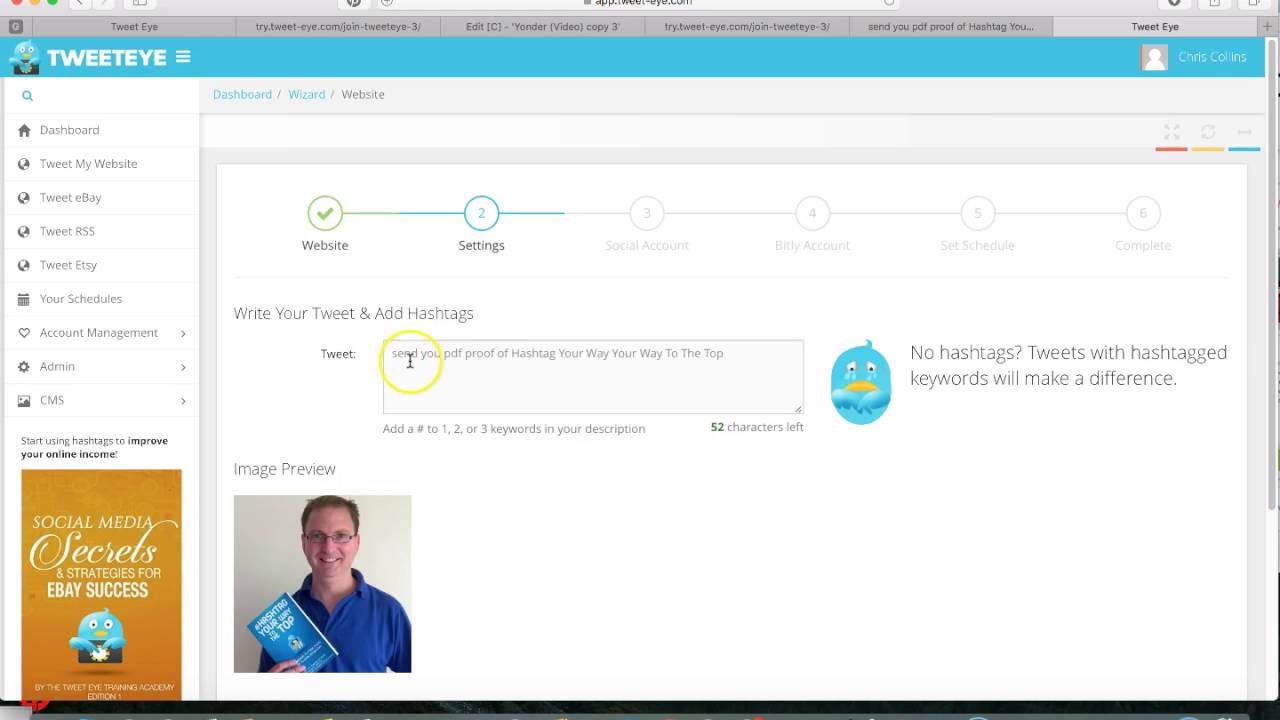Viewport: 1280px width, 720px height.
Task: Click the Wizard breadcrumb link
Action: pyautogui.click(x=307, y=94)
